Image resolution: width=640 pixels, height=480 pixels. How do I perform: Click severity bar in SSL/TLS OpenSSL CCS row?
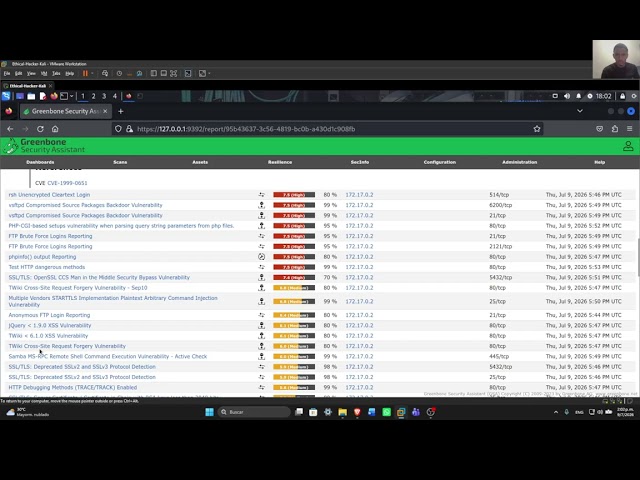294,278
